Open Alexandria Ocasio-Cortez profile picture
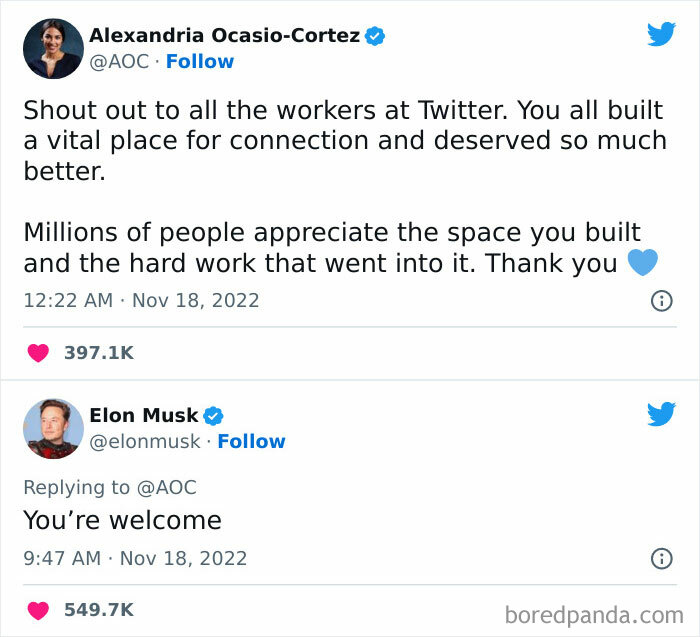Image resolution: width=700 pixels, height=637 pixels. 53,48
